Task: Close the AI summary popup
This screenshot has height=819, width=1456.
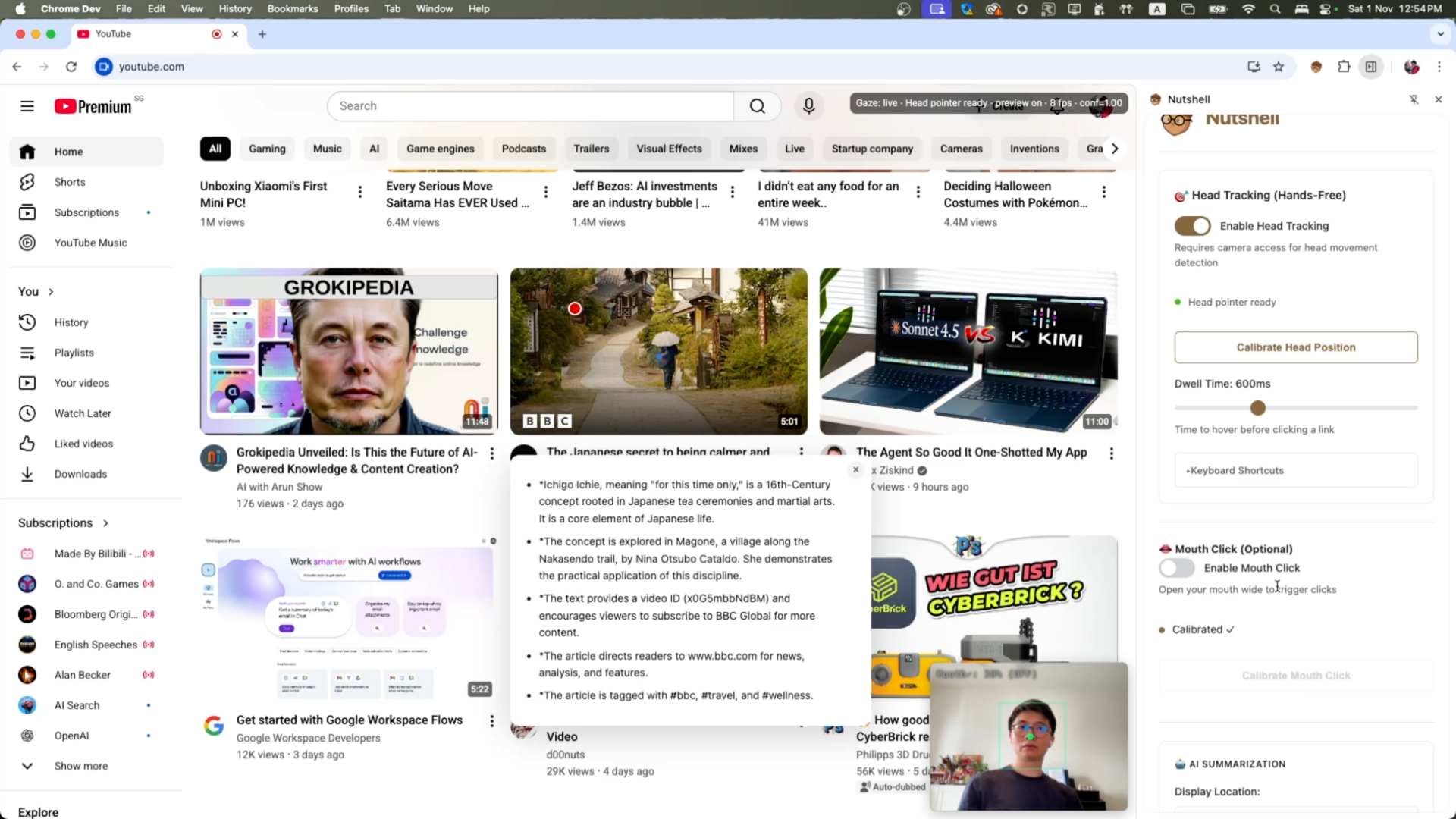Action: coord(855,469)
